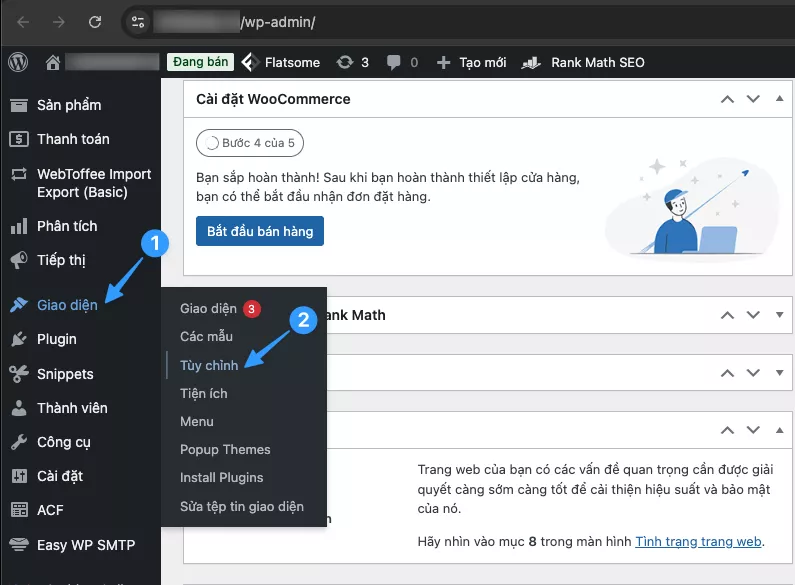Toggle the Rank Math panel triangle
This screenshot has height=585, width=795.
click(x=780, y=315)
